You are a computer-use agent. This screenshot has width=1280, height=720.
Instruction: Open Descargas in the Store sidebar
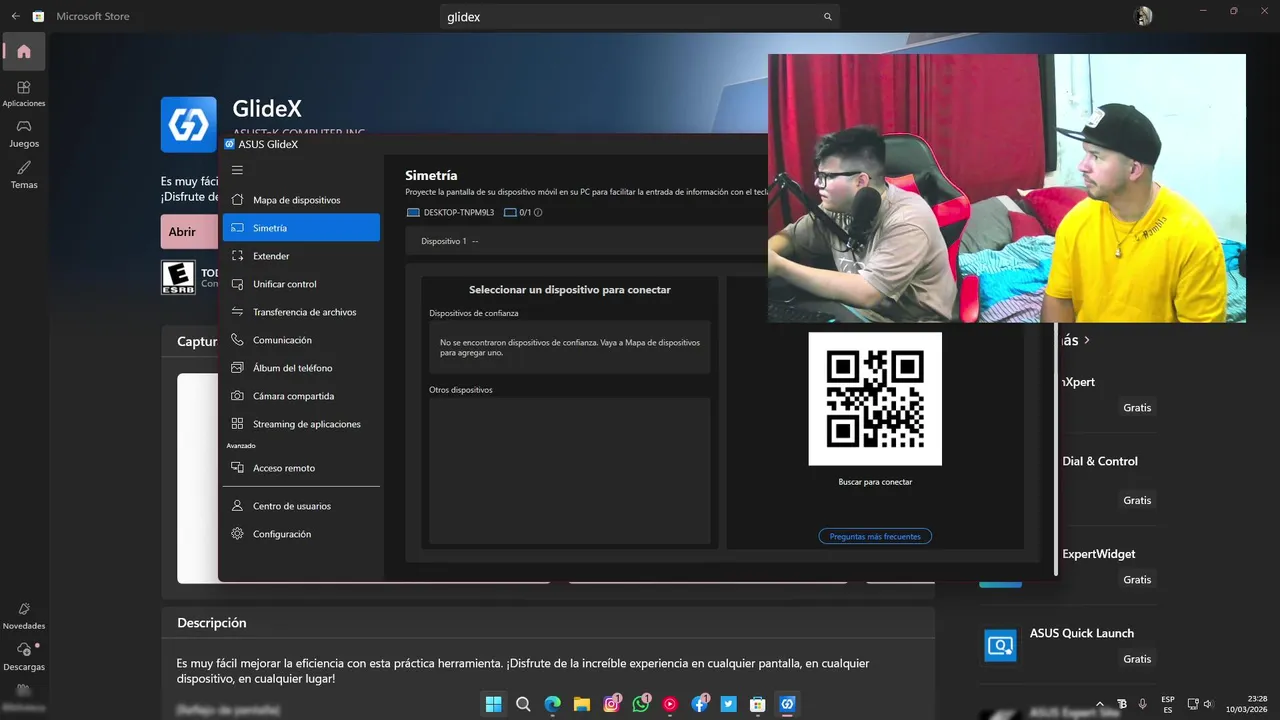coord(24,657)
